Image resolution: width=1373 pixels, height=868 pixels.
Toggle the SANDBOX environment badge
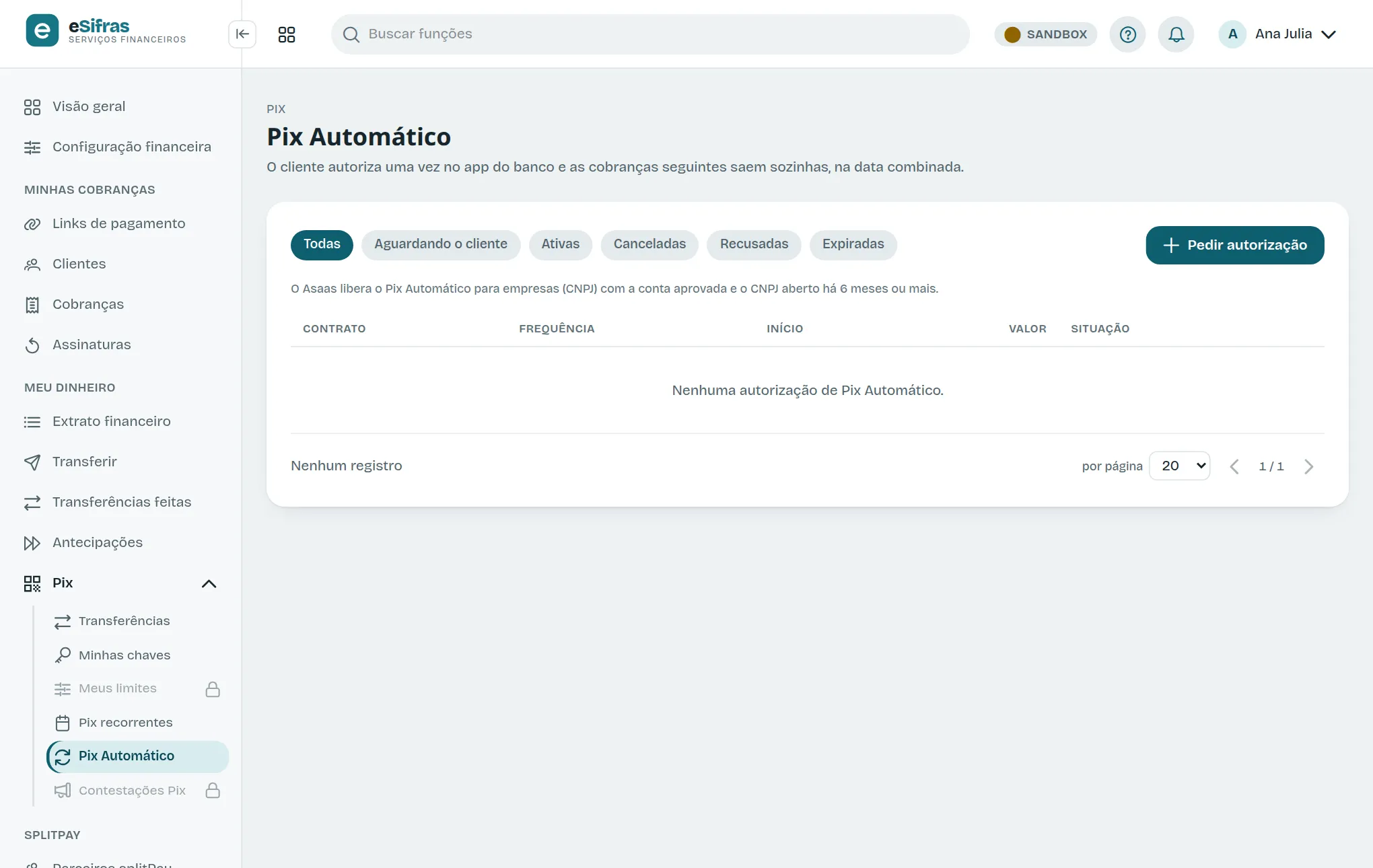pyautogui.click(x=1046, y=34)
